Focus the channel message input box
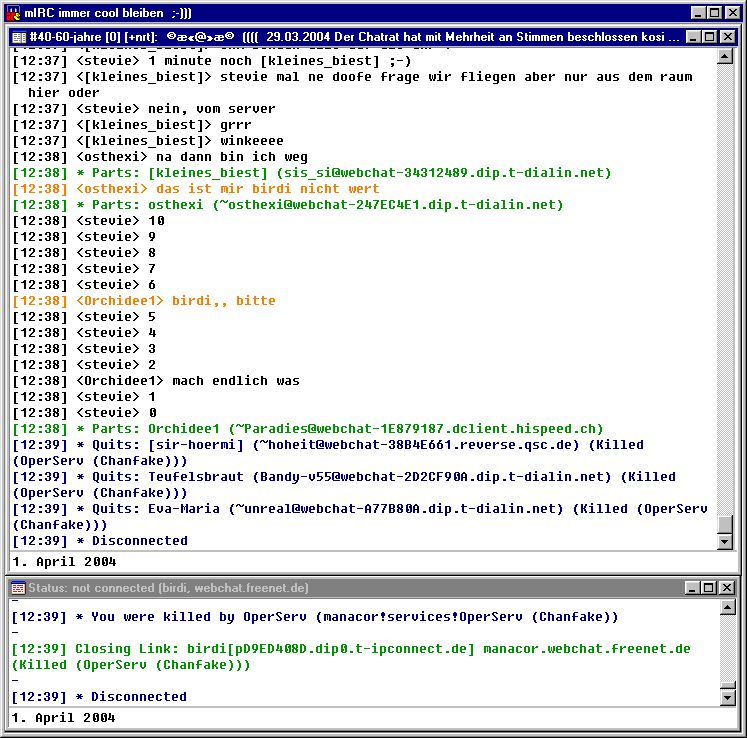 [x=370, y=562]
